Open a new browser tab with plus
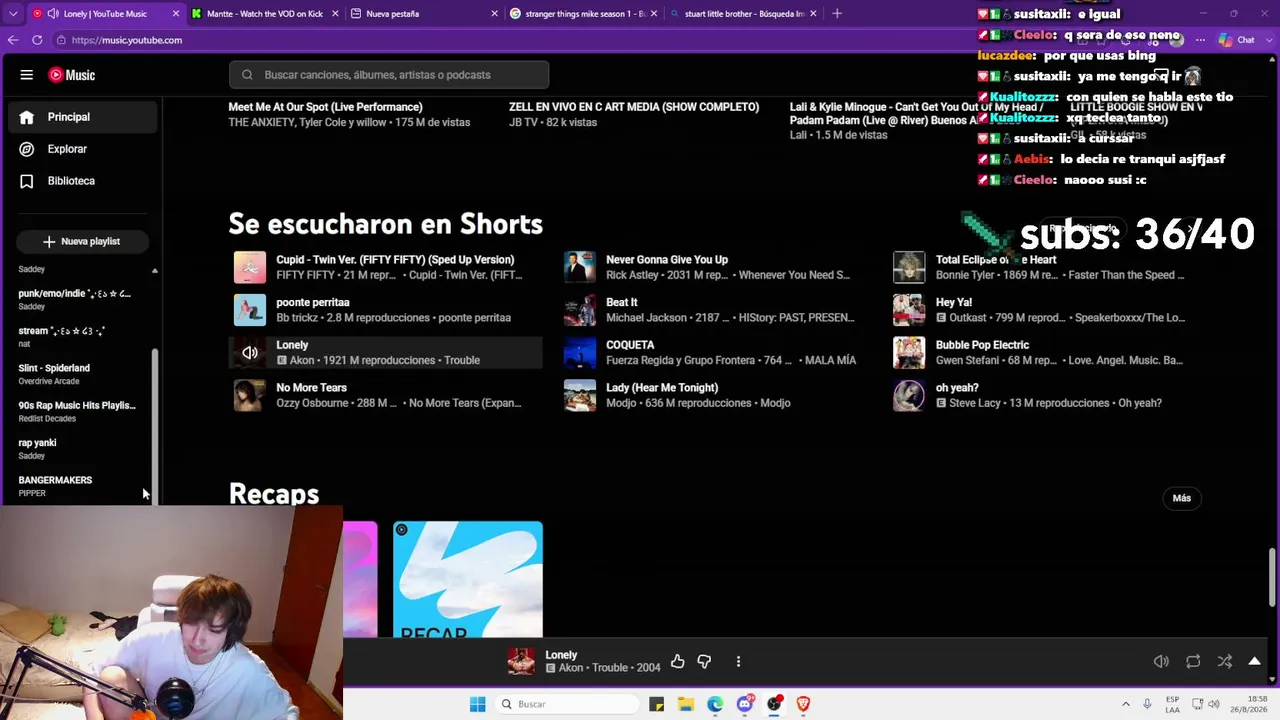Image resolution: width=1280 pixels, height=720 pixels. click(x=837, y=14)
